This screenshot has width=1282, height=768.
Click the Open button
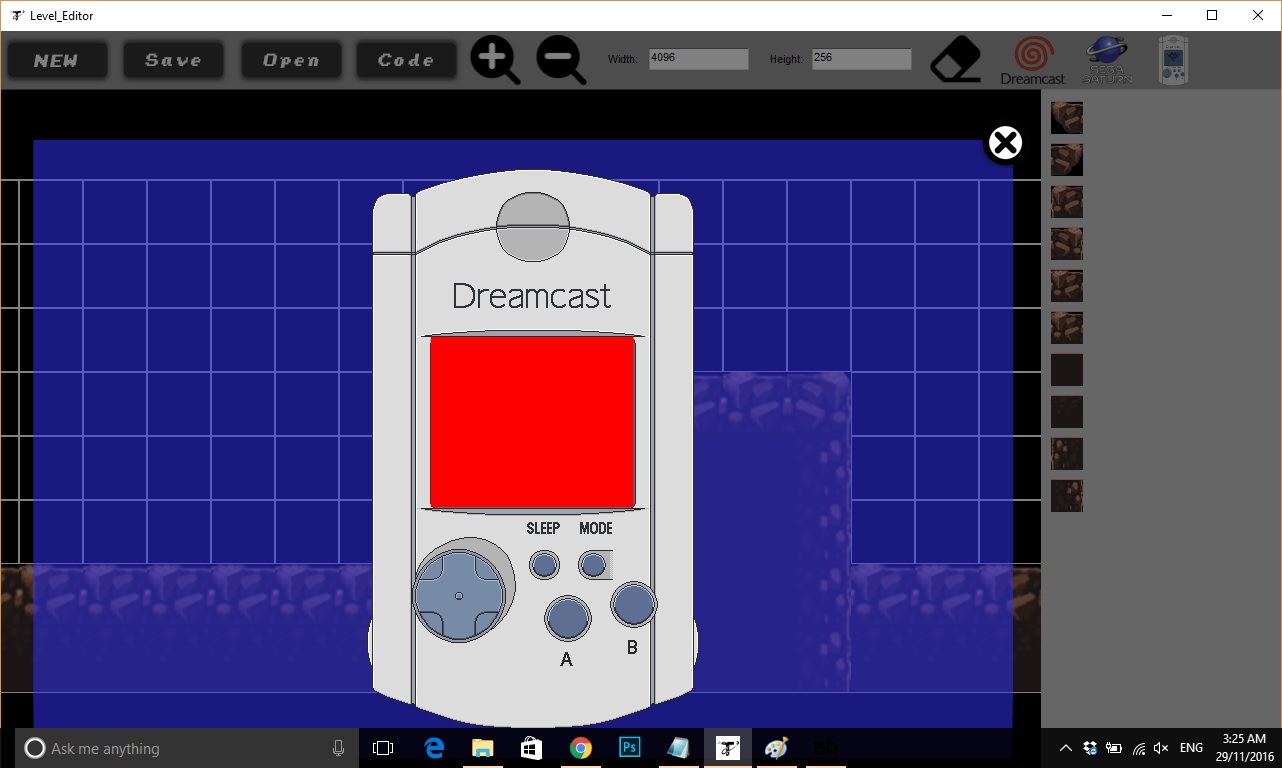(291, 60)
